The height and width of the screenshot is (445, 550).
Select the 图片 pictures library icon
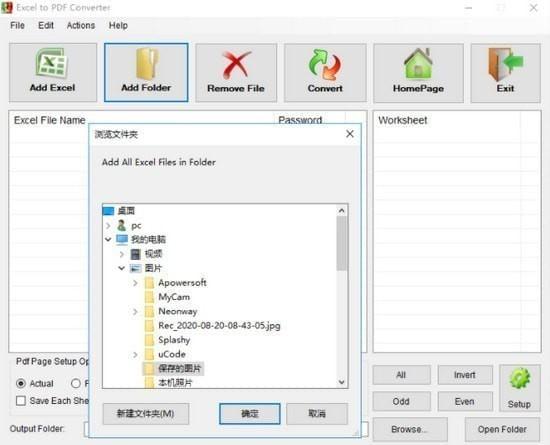pos(135,269)
